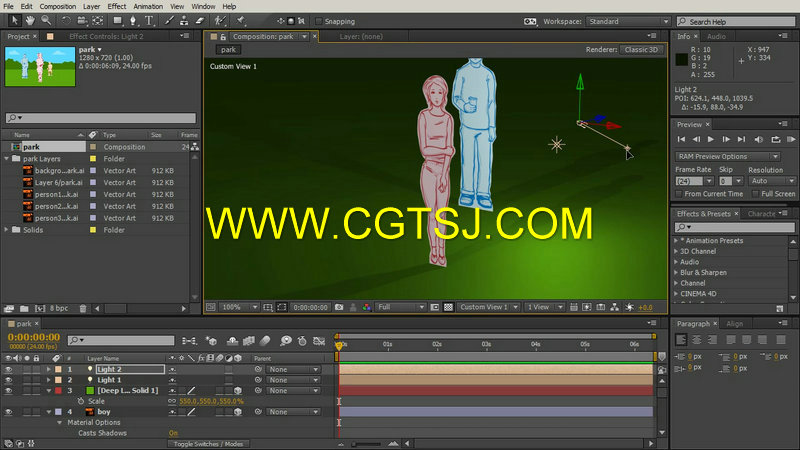This screenshot has width=800, height=450.
Task: Click the Solid 1 layer red label swatch
Action: pyautogui.click(x=58, y=391)
